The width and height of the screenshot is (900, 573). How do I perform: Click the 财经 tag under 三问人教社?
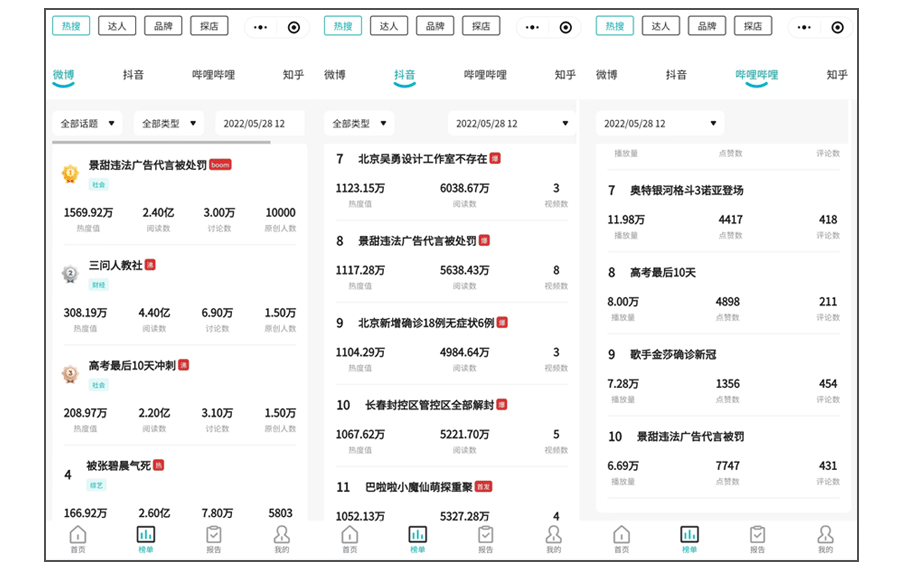pyautogui.click(x=99, y=285)
